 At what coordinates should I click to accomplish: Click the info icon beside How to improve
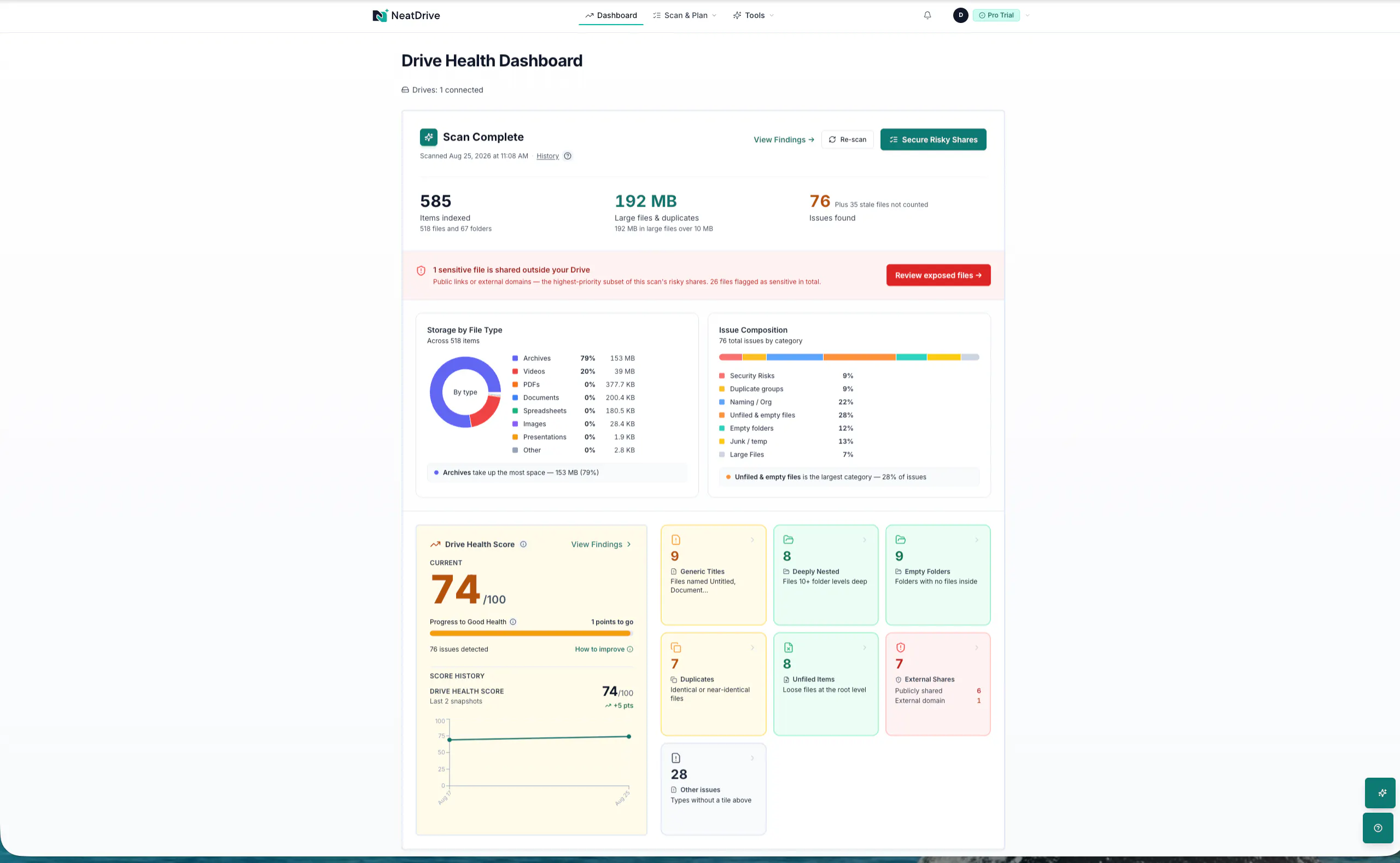(x=630, y=650)
